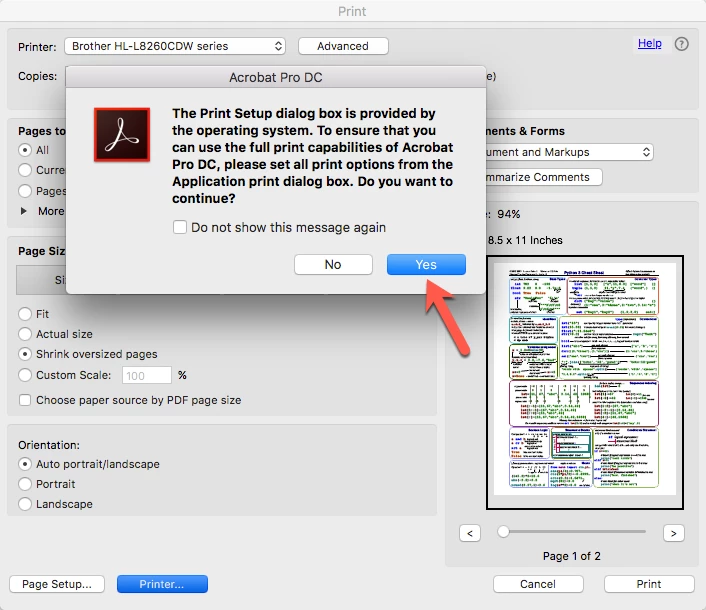Viewport: 706px width, 610px height.
Task: Click the Page Setup button
Action: click(x=57, y=584)
